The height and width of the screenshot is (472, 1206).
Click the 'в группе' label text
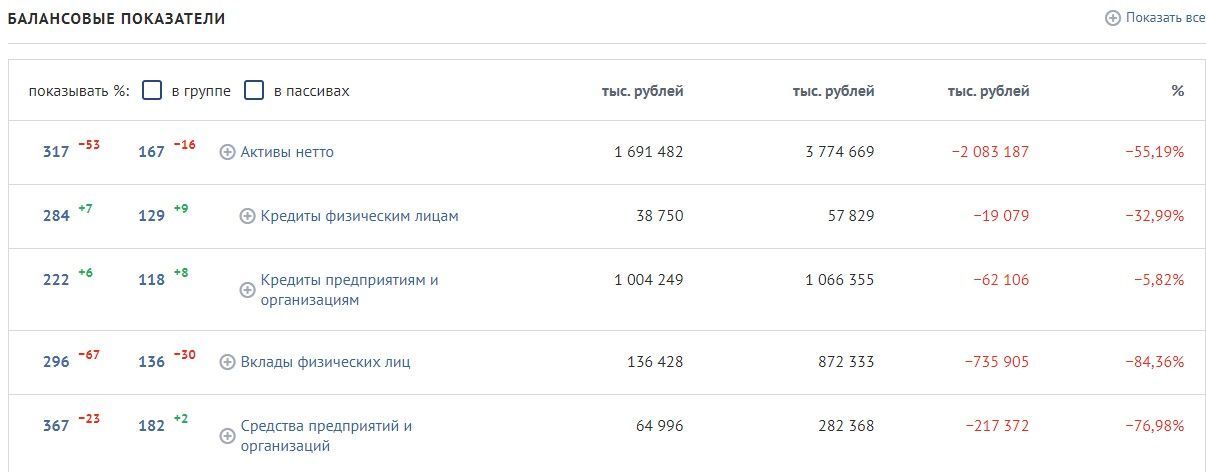[x=201, y=91]
